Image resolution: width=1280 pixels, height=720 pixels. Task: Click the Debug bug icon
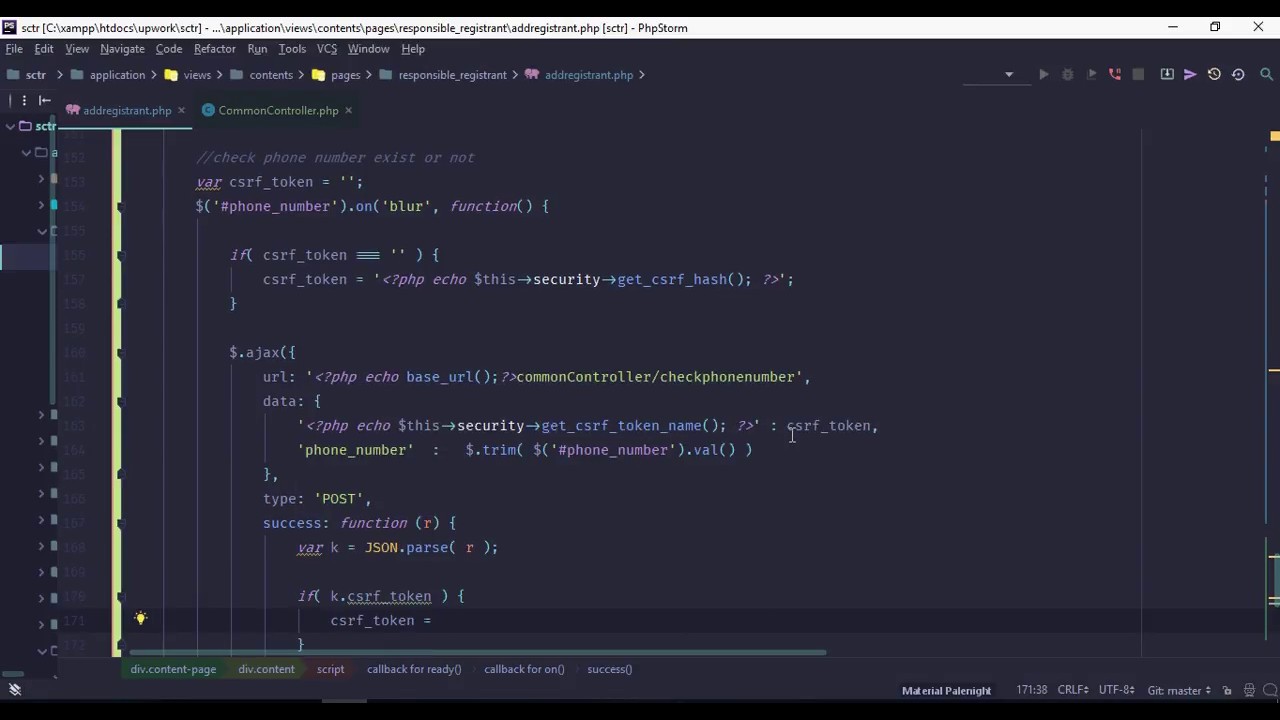coord(1067,75)
